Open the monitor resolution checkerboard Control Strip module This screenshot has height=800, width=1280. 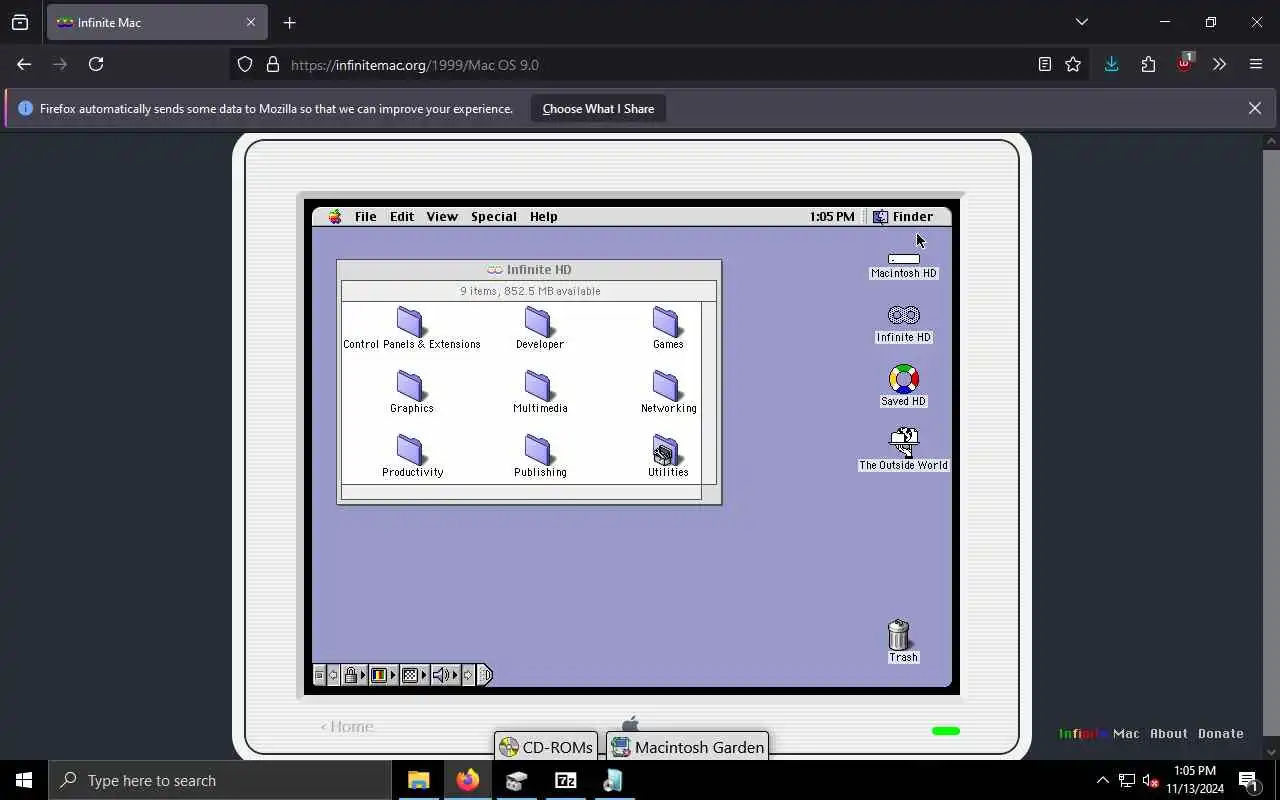pyautogui.click(x=414, y=675)
